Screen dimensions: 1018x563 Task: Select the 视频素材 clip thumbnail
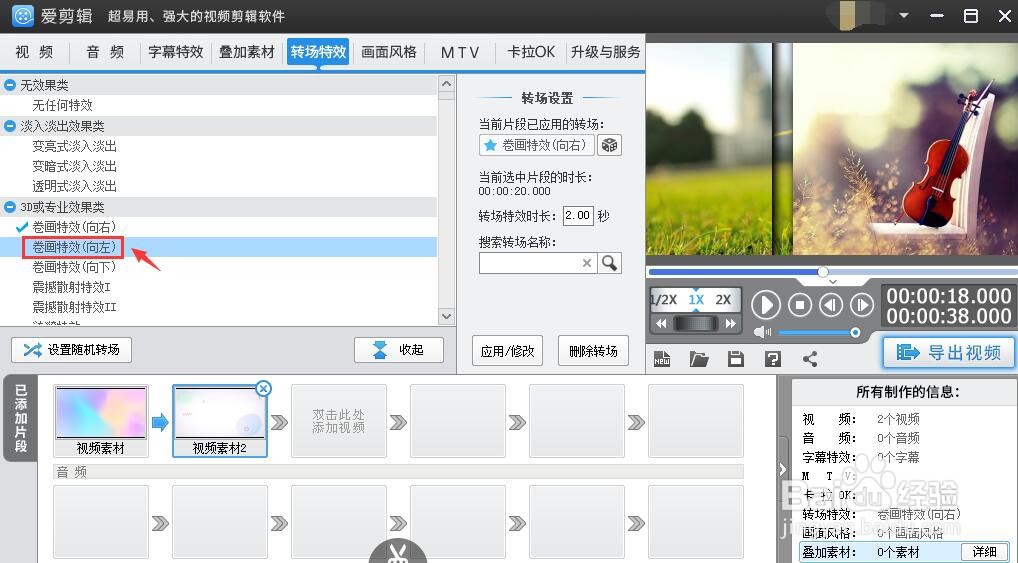click(101, 421)
